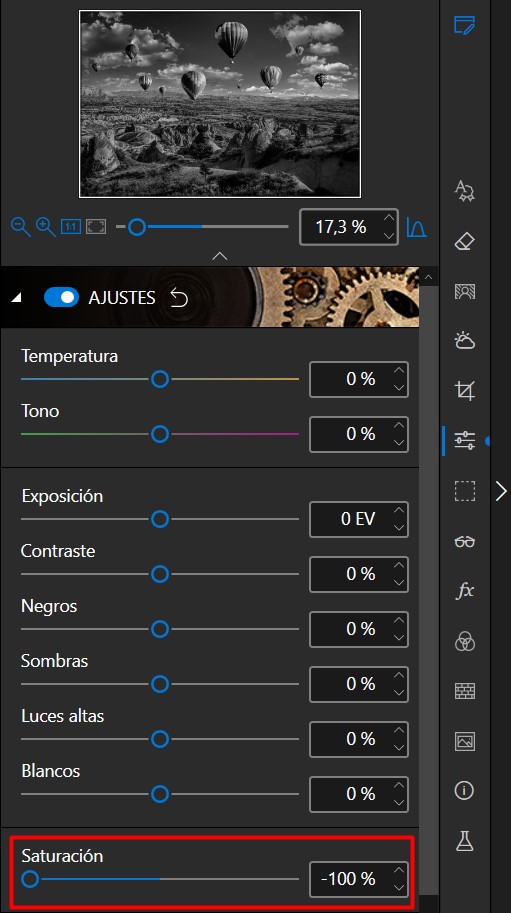Open the brick texture tool icon
This screenshot has height=913, width=511.
click(464, 691)
